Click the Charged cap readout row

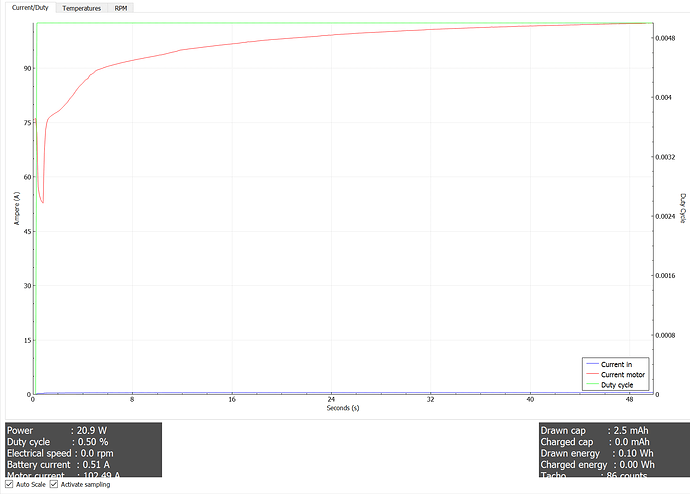[x=594, y=441]
